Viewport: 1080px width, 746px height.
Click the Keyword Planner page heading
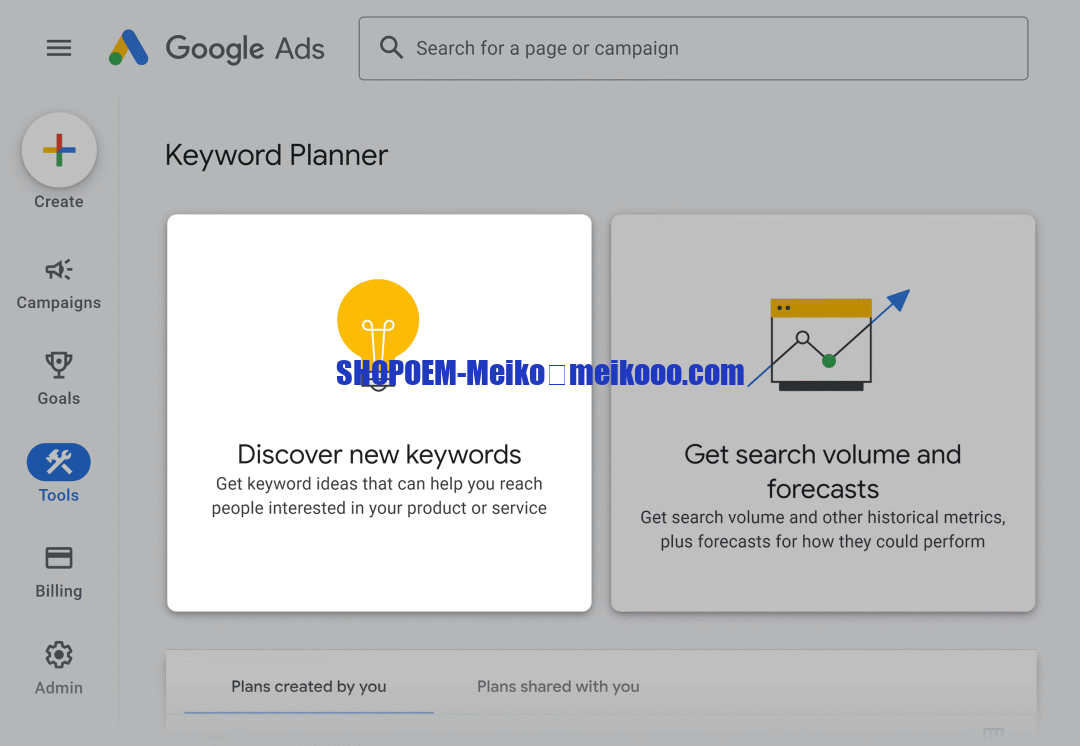pyautogui.click(x=276, y=156)
